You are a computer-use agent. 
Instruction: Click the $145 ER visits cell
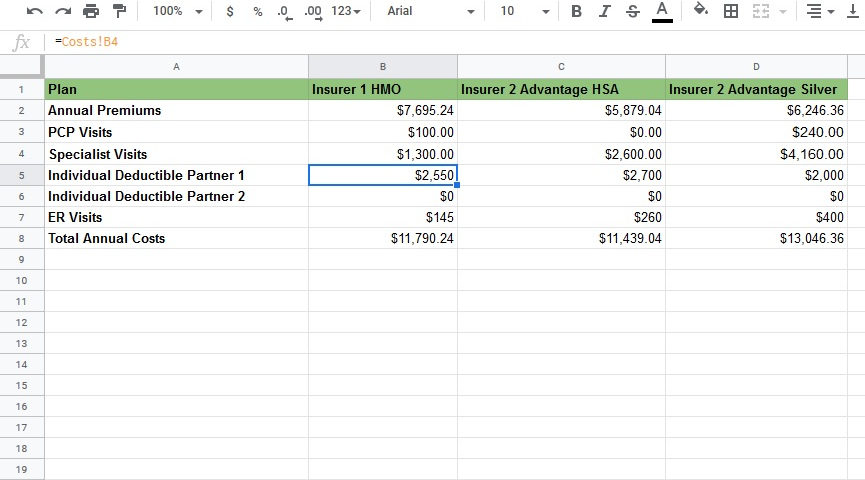pyautogui.click(x=383, y=217)
